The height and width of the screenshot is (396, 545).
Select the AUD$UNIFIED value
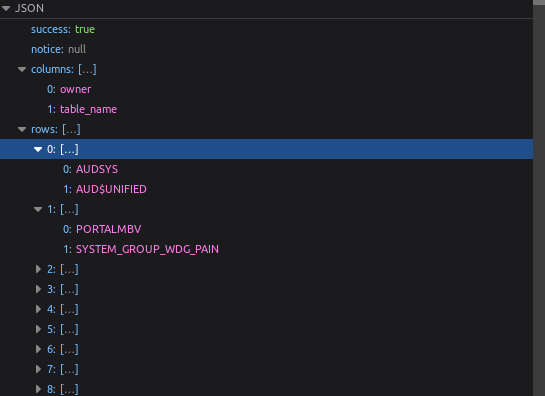(111, 189)
